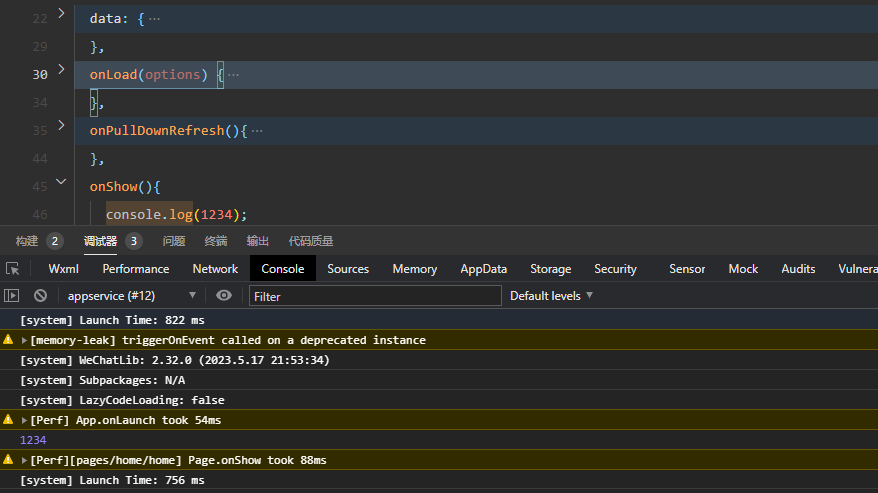
Task: Click the Launch Time: 822 ms log entry
Action: (x=112, y=320)
